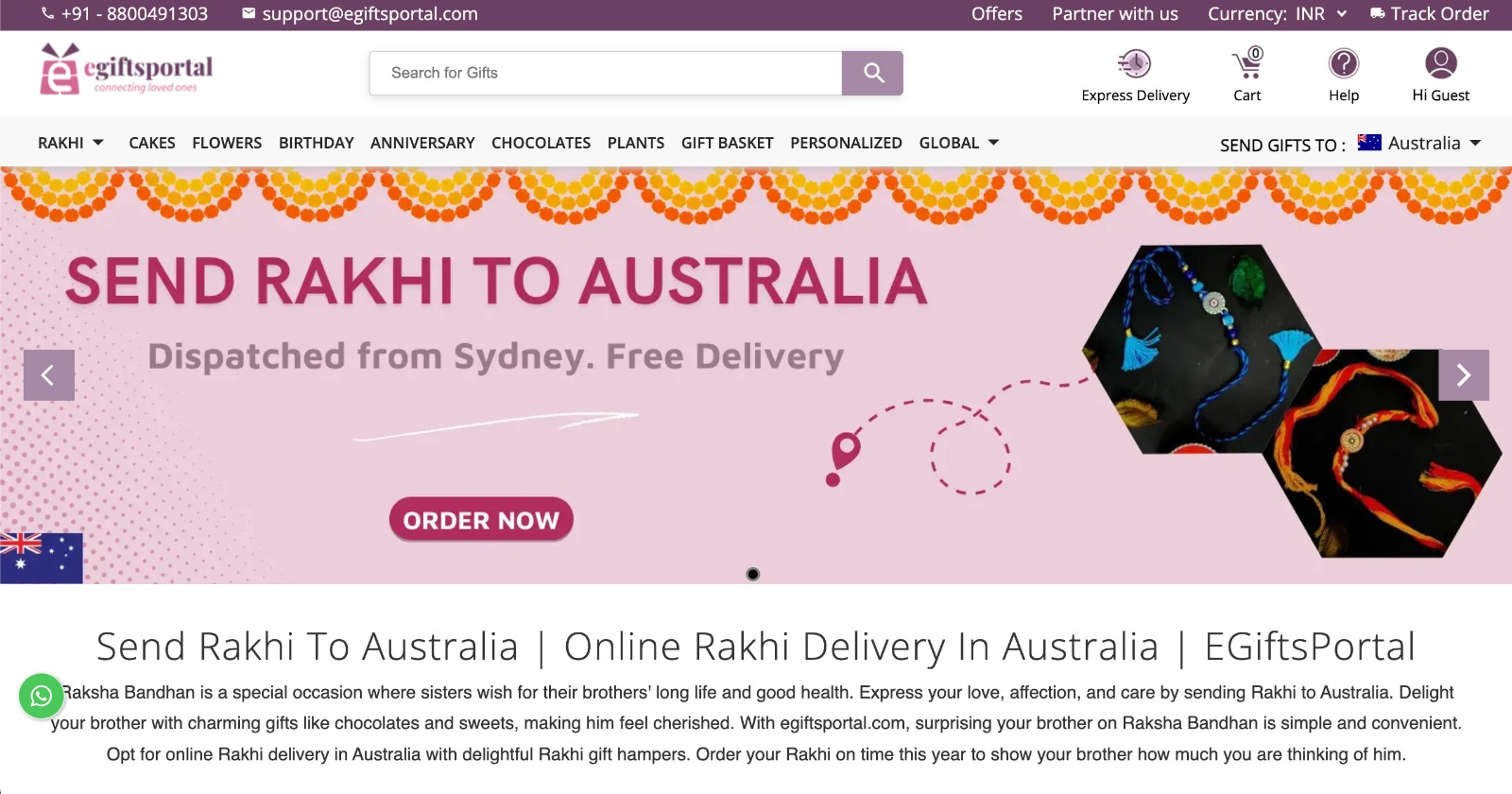Viewport: 1512px width, 794px height.
Task: Open the shopping Cart icon
Action: (x=1247, y=63)
